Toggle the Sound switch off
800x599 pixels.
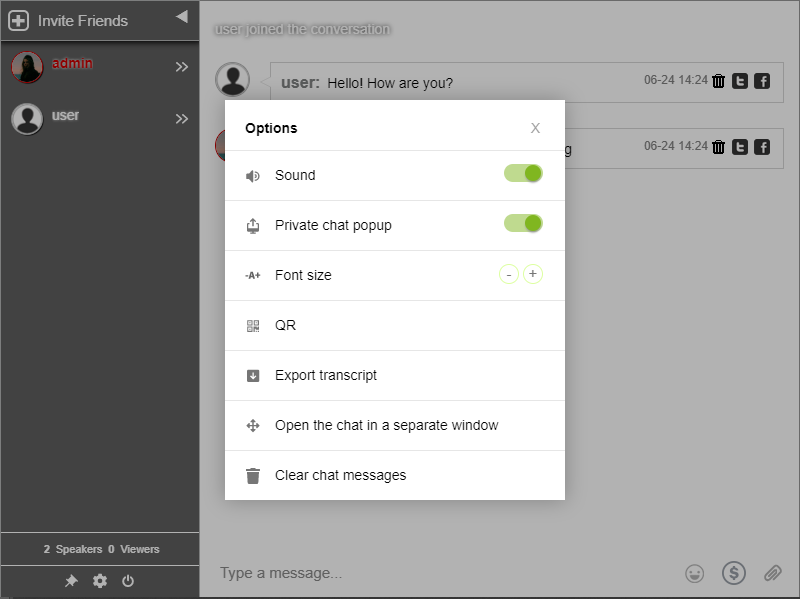coord(523,173)
